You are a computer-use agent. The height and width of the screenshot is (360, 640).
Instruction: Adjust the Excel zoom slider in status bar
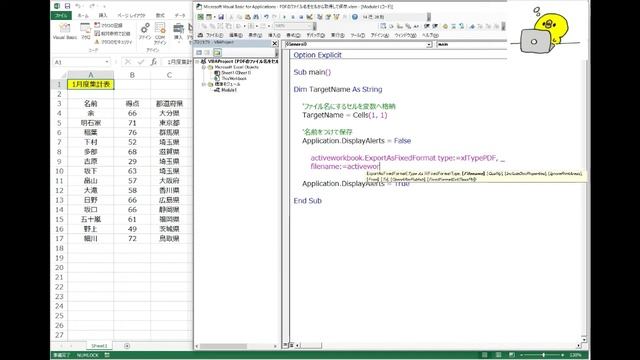tap(543, 355)
